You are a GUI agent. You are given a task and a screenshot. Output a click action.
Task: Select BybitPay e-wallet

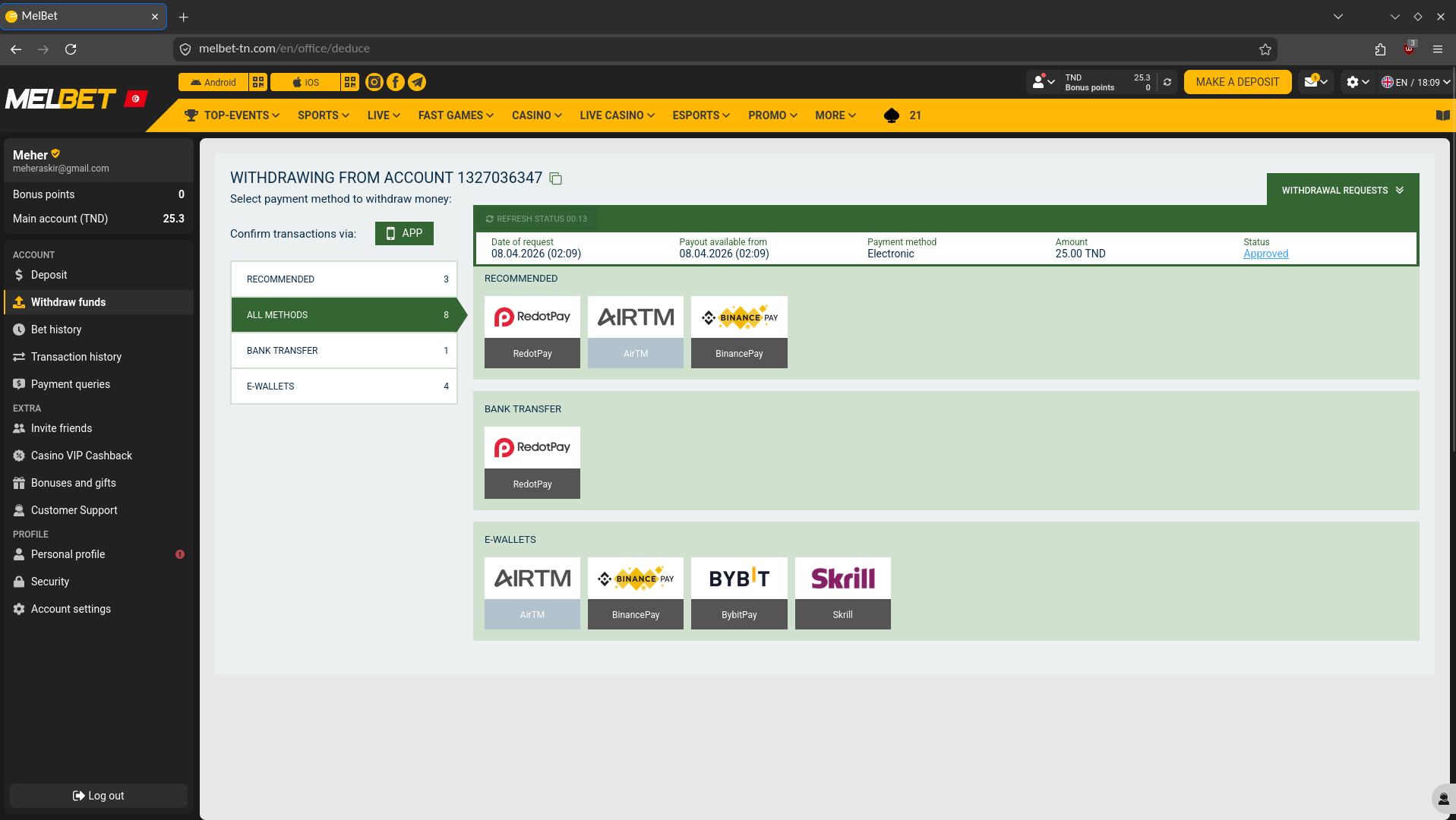[x=739, y=593]
